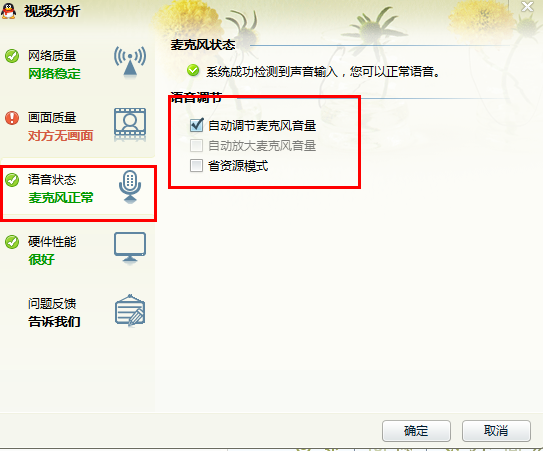The height and width of the screenshot is (451, 543).
Task: Click the computer monitor hardware icon
Action: [130, 248]
